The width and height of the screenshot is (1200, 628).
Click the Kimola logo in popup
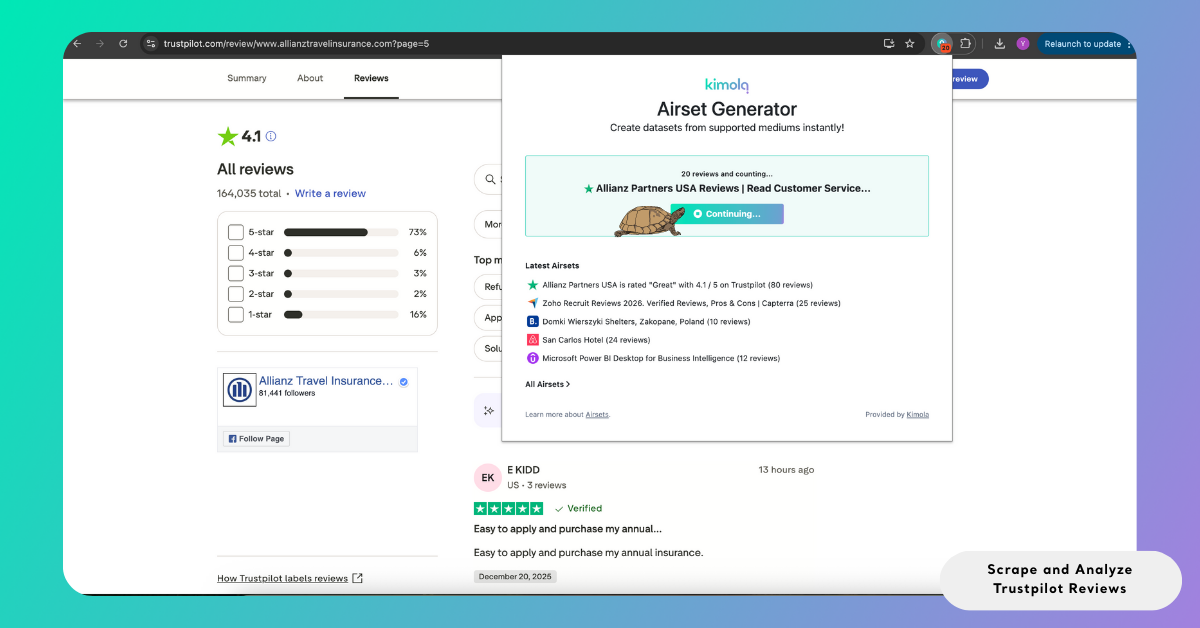point(727,86)
